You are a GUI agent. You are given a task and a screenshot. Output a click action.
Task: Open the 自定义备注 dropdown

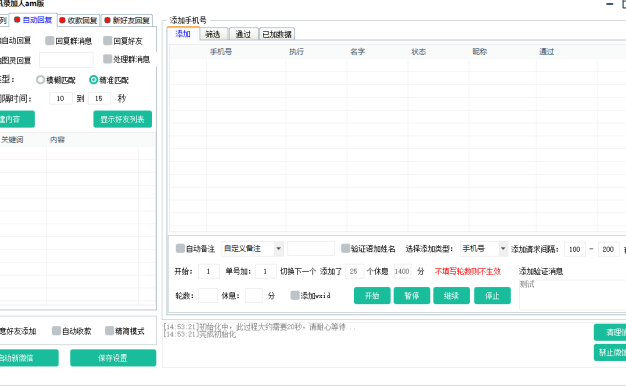pyautogui.click(x=252, y=249)
